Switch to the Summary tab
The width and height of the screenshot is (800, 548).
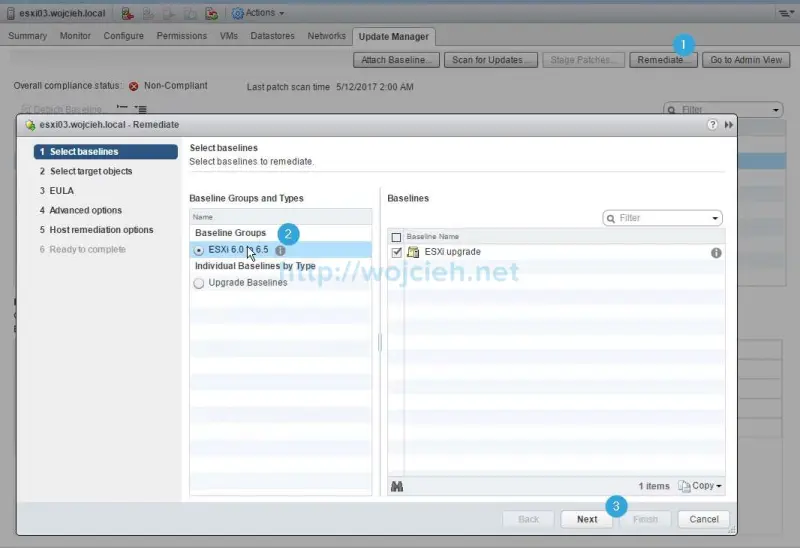[x=28, y=36]
